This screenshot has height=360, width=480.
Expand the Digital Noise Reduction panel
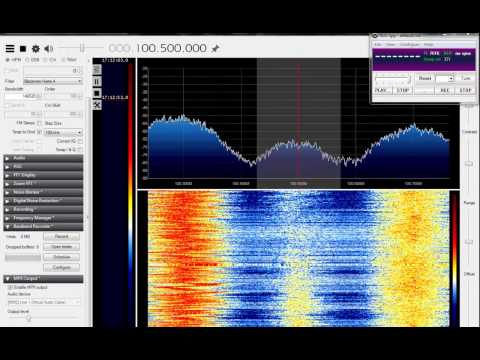coord(43,201)
